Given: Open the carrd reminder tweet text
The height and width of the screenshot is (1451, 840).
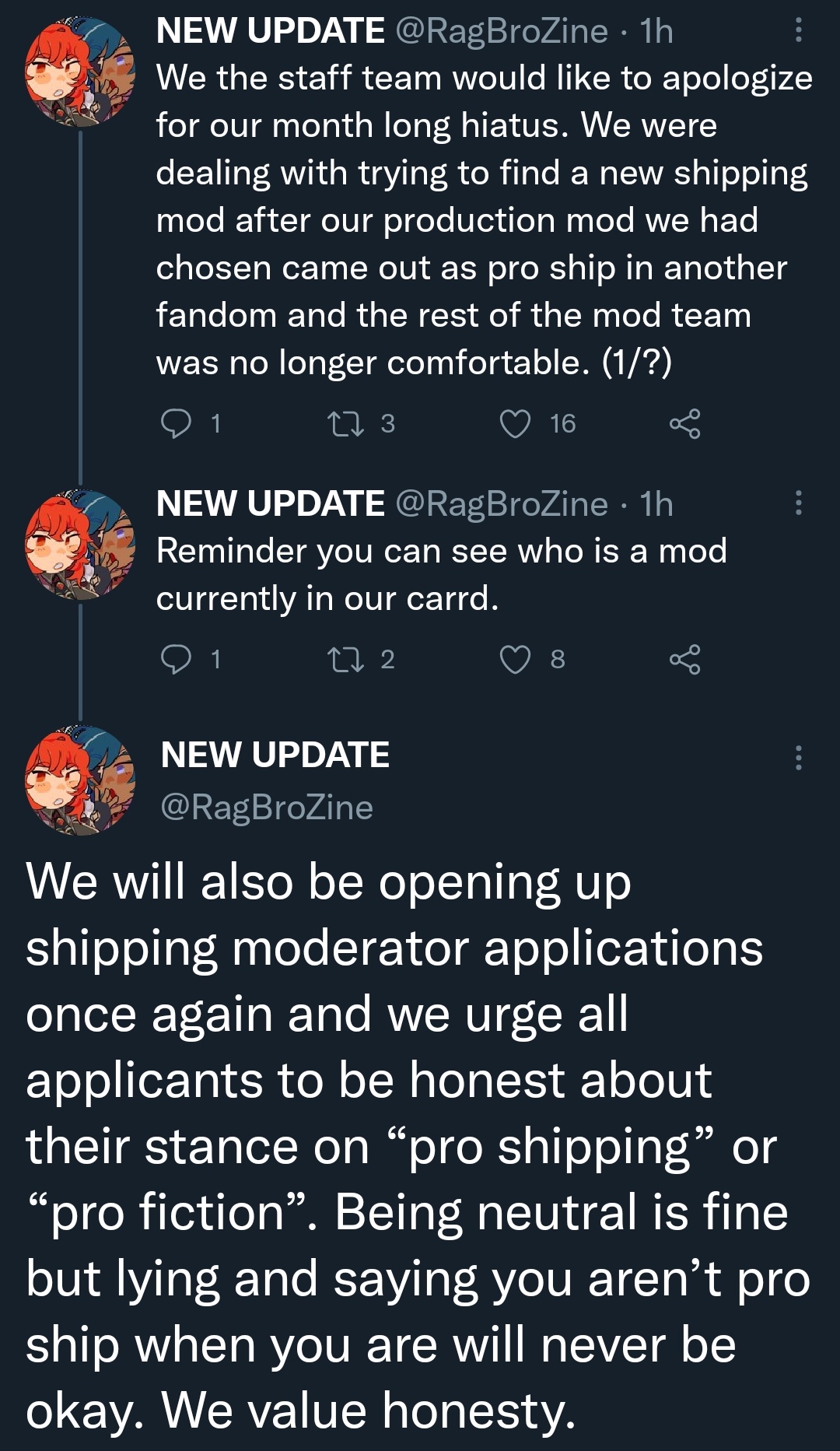Looking at the screenshot, I should click(441, 575).
